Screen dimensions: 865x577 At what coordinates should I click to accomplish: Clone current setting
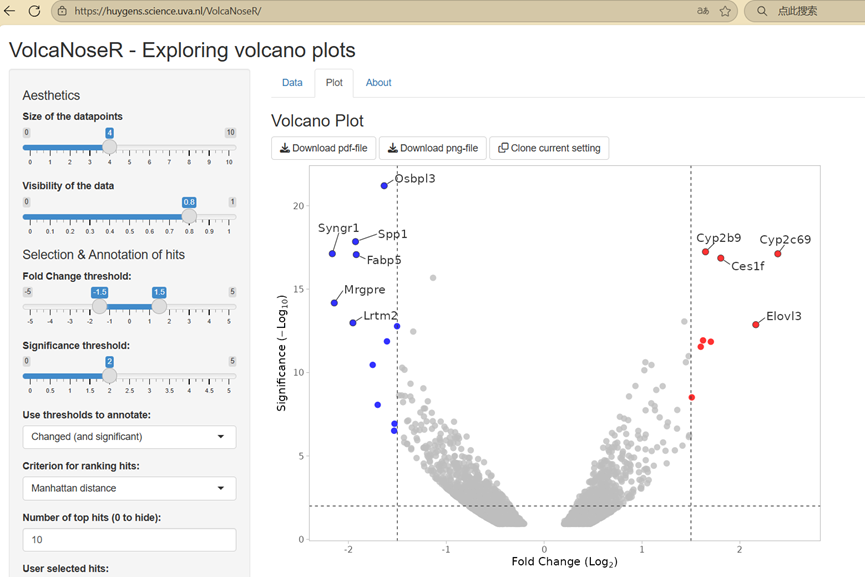549,148
